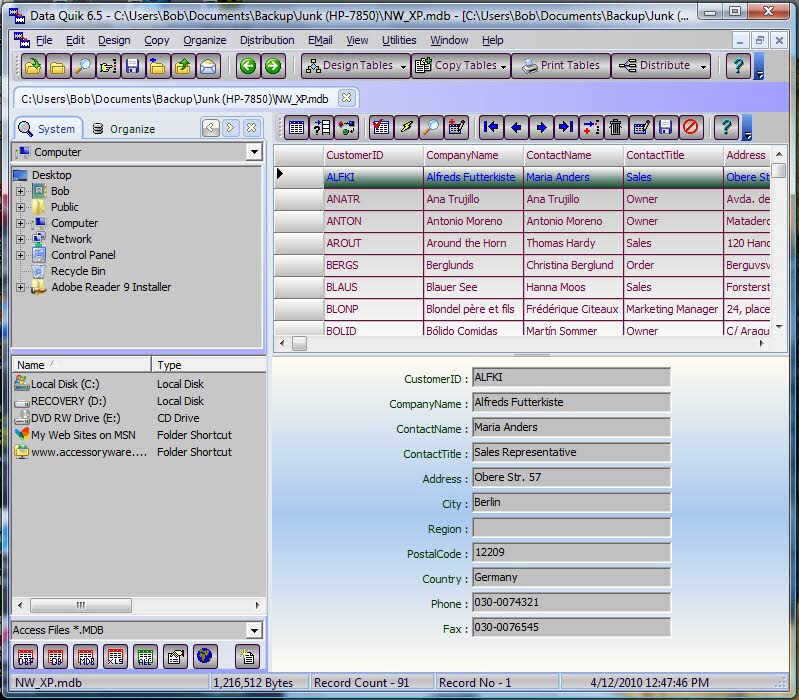Open the Access Files *.MDB filter dropdown
799x700 pixels.
[253, 630]
